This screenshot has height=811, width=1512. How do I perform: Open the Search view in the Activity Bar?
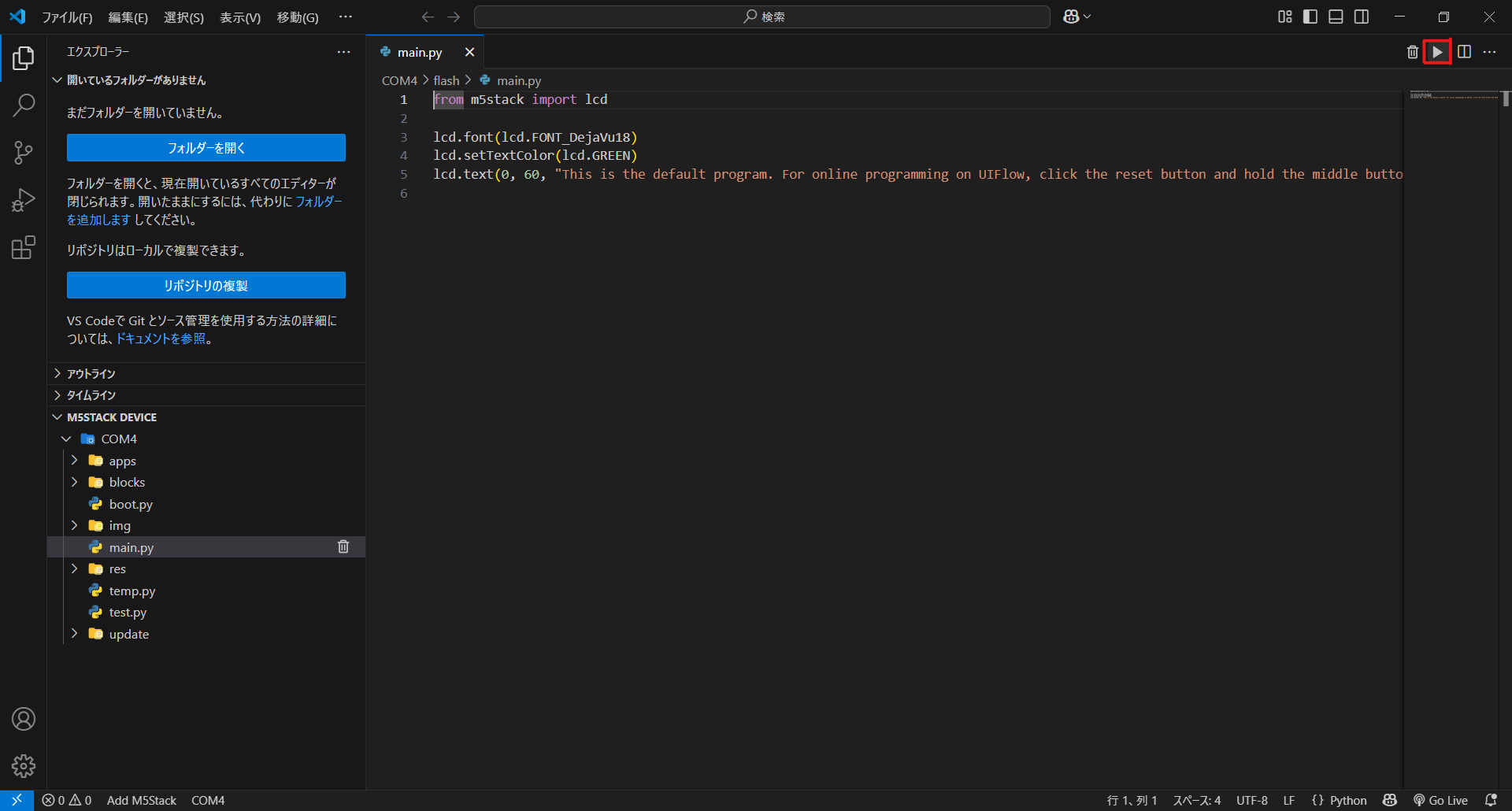click(24, 105)
